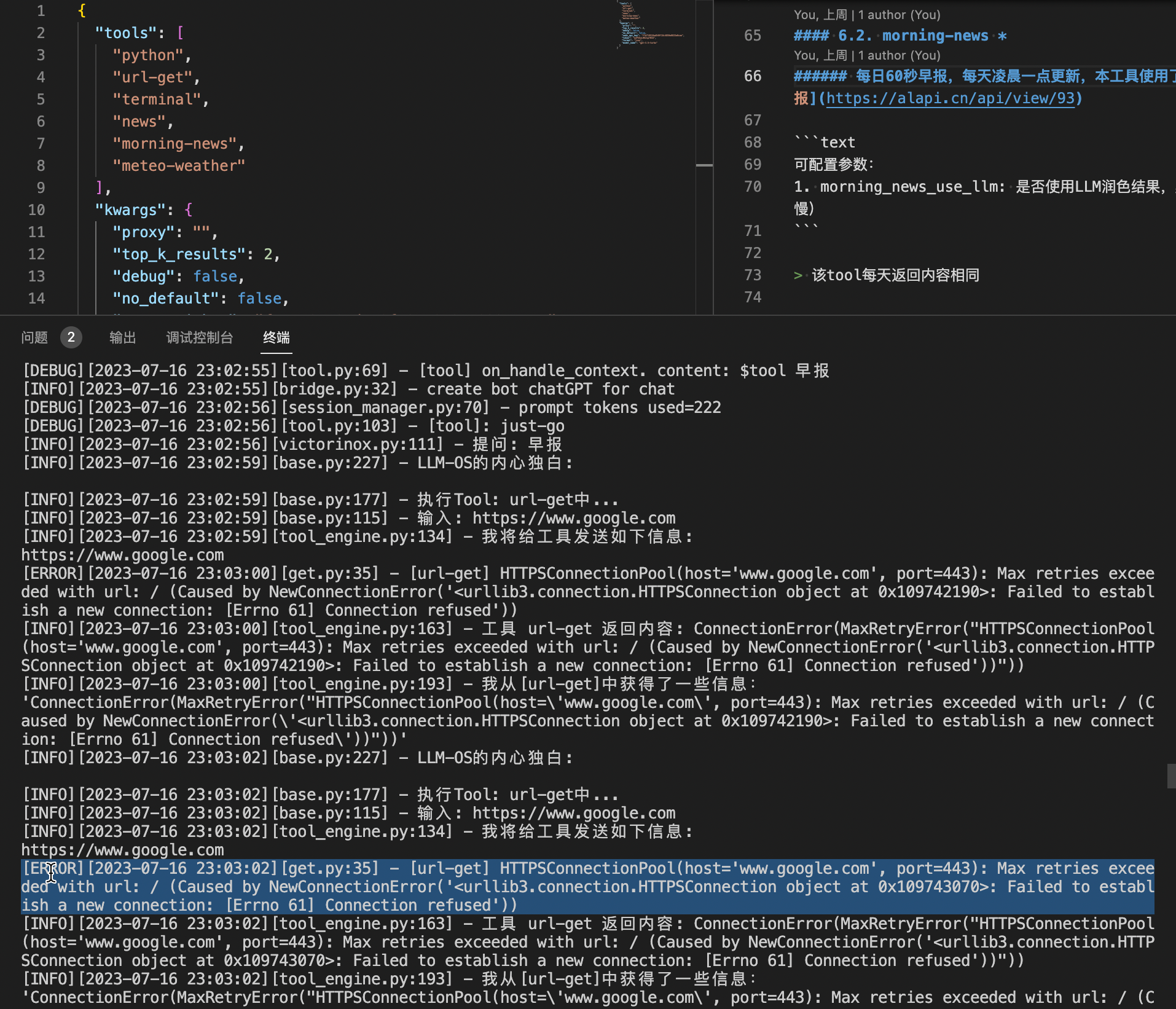Open the alapi.cn/api/view/93 link
This screenshot has width=1176, height=1009.
coord(953,98)
